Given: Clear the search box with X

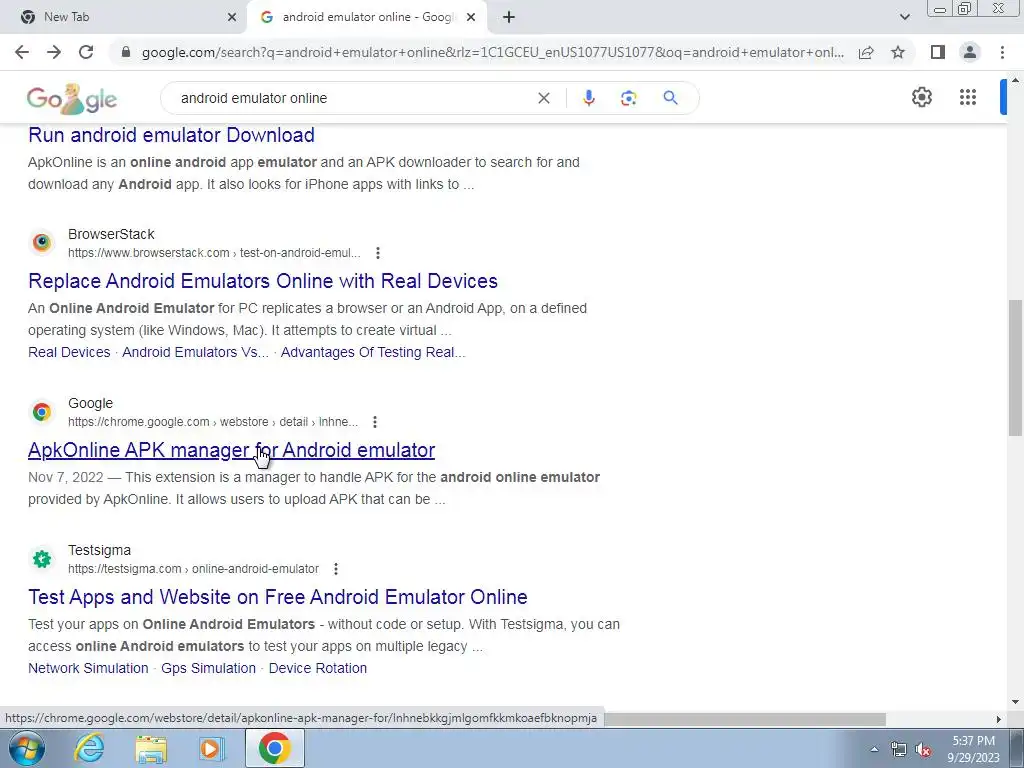Looking at the screenshot, I should [543, 98].
